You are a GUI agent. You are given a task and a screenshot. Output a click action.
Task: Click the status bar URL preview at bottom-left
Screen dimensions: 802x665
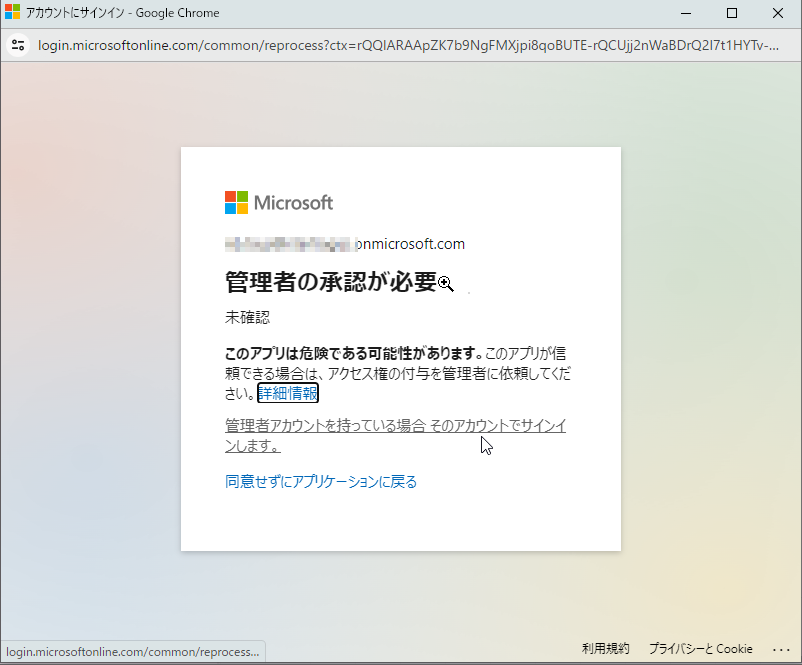[x=132, y=652]
